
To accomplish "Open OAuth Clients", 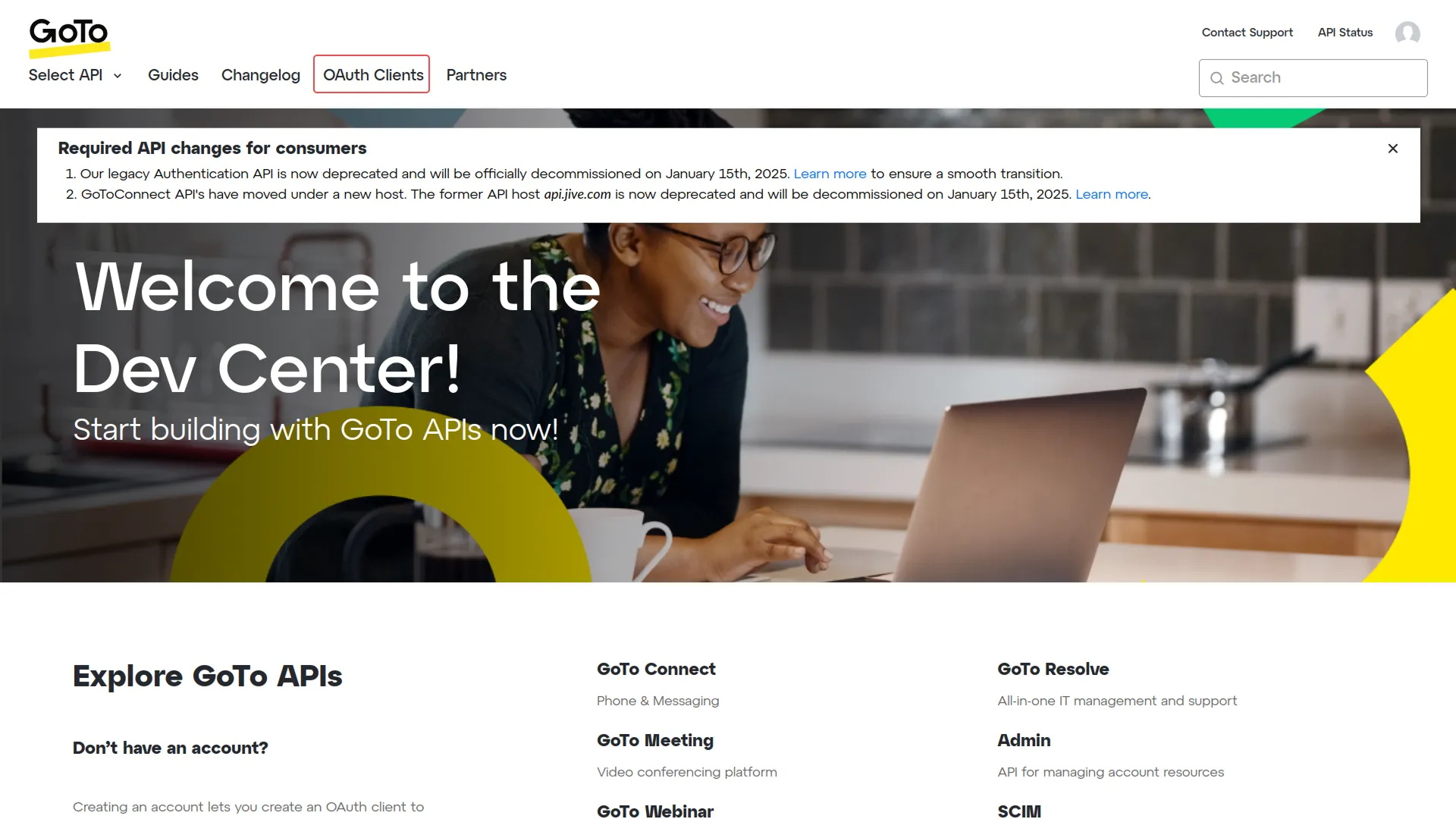I will [x=372, y=74].
